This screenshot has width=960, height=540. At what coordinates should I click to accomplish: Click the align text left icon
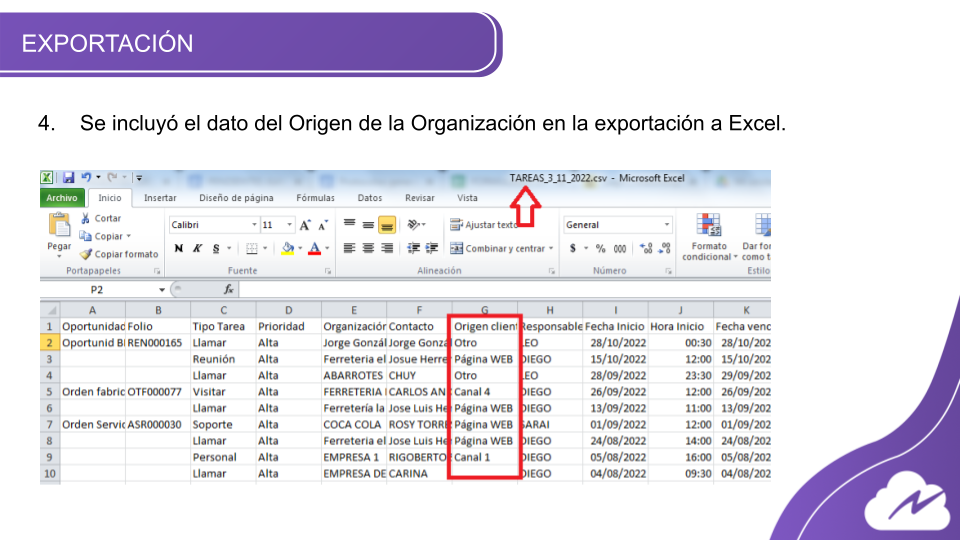tap(350, 248)
